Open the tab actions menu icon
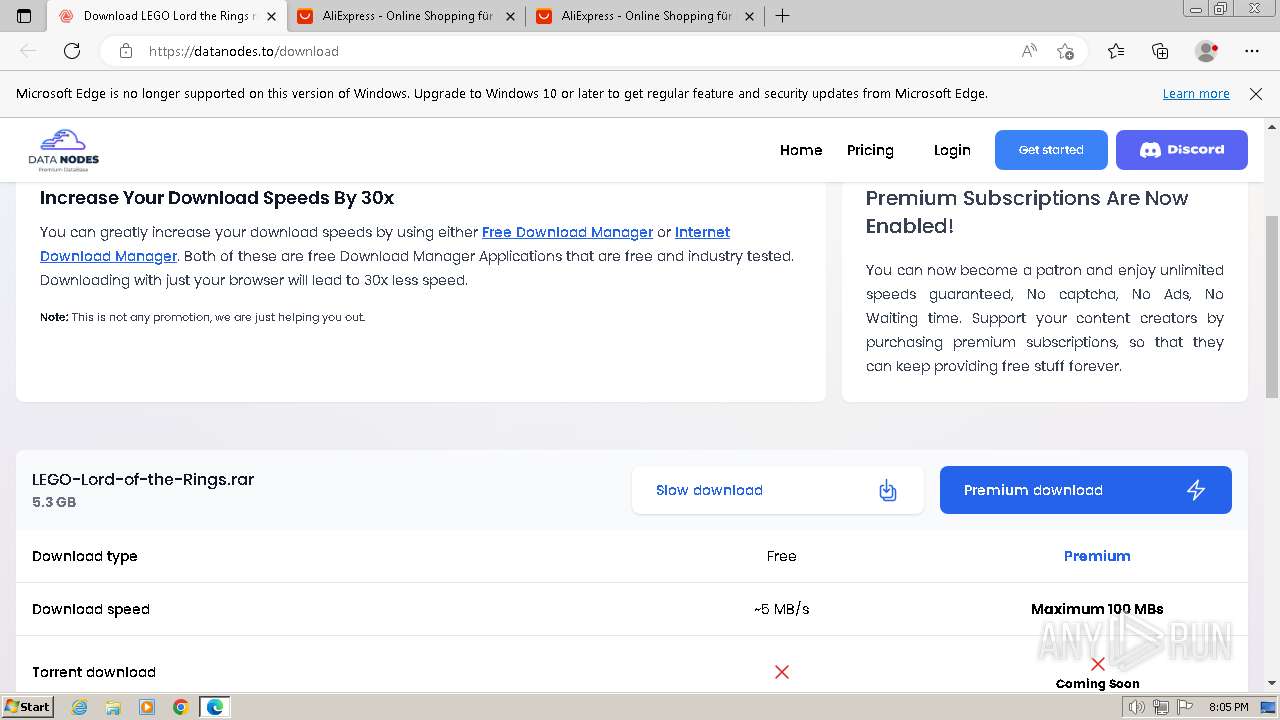1280x720 pixels. (24, 16)
